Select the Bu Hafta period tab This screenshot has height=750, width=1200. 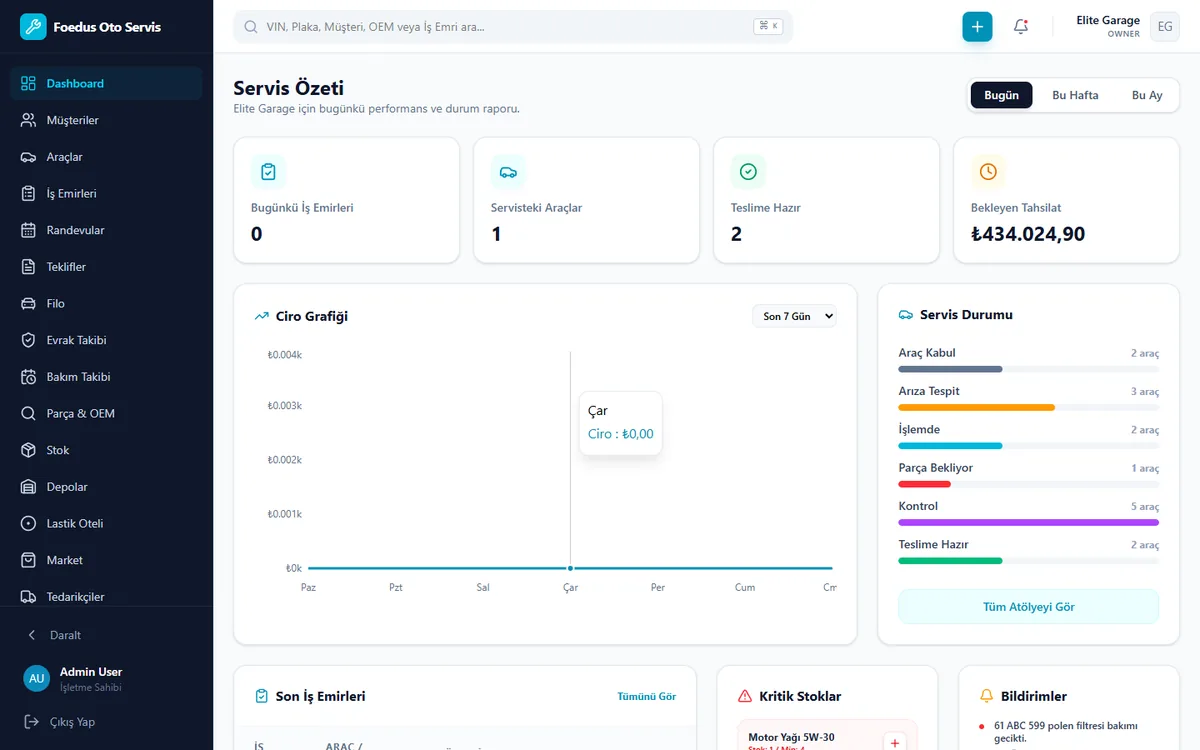(x=1075, y=95)
